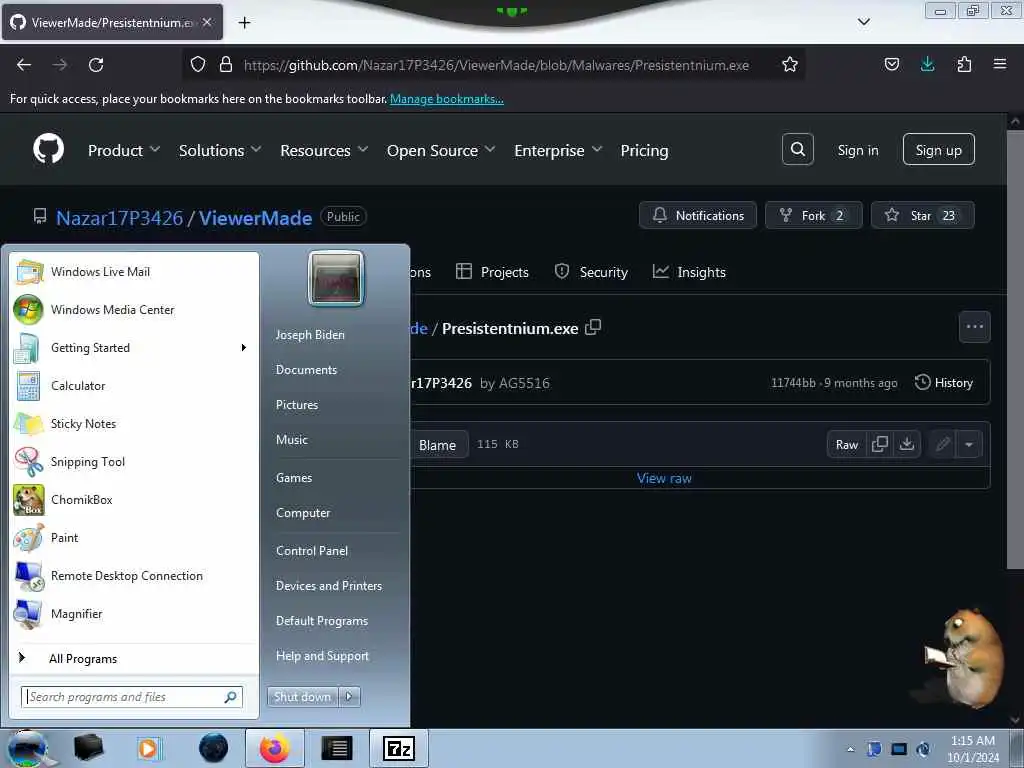Show hidden system tray icons

point(850,748)
